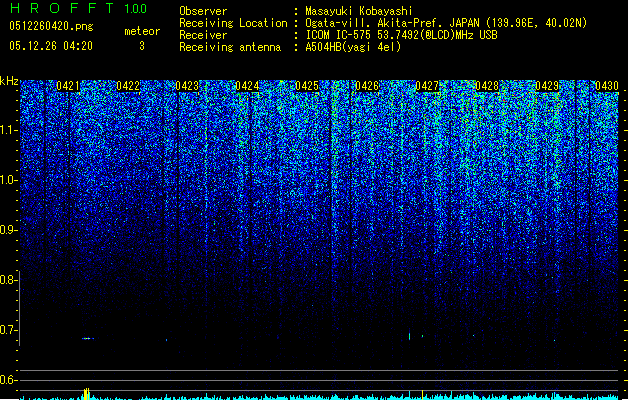Select the file name 0512260420.png
The width and height of the screenshot is (629, 400).
[51, 27]
